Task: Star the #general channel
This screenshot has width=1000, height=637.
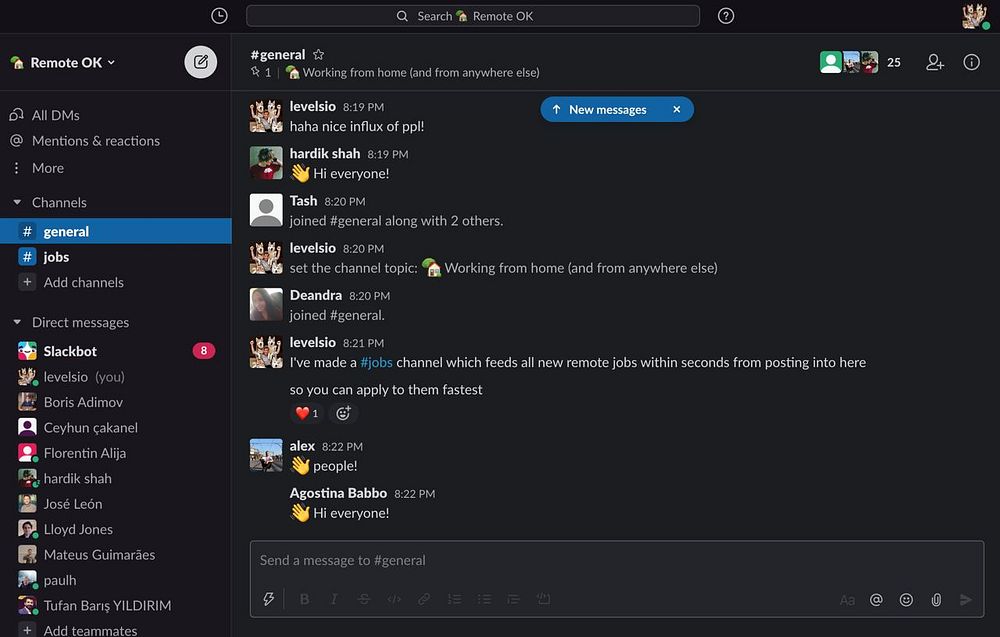Action: click(x=319, y=54)
